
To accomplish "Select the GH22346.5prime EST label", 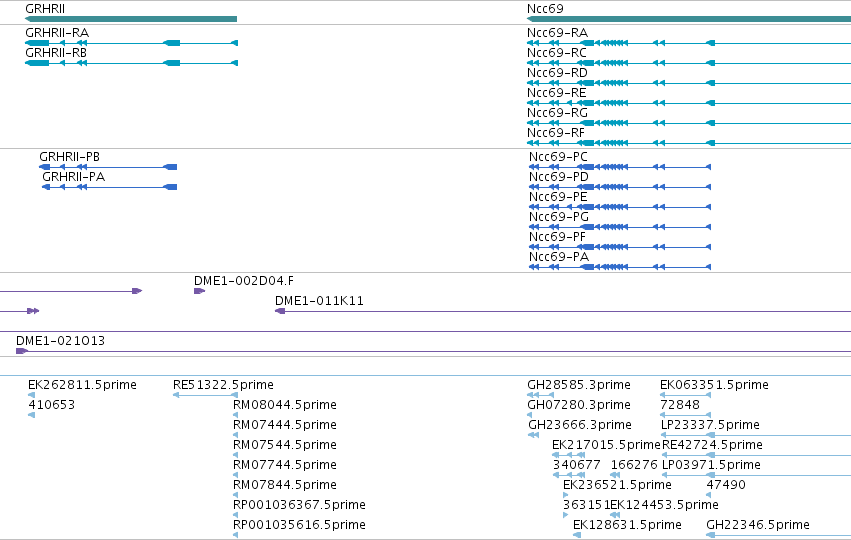I will click(758, 525).
